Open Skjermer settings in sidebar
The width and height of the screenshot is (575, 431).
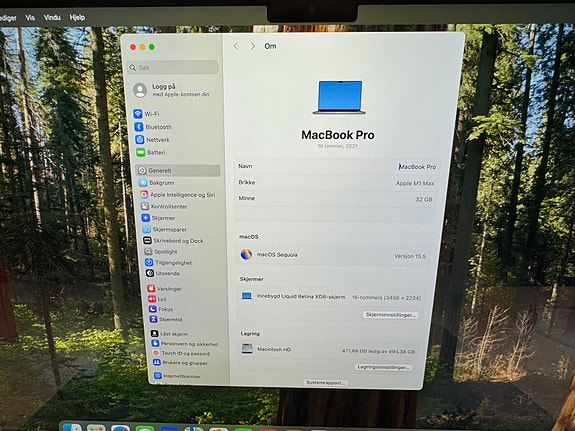[158, 218]
